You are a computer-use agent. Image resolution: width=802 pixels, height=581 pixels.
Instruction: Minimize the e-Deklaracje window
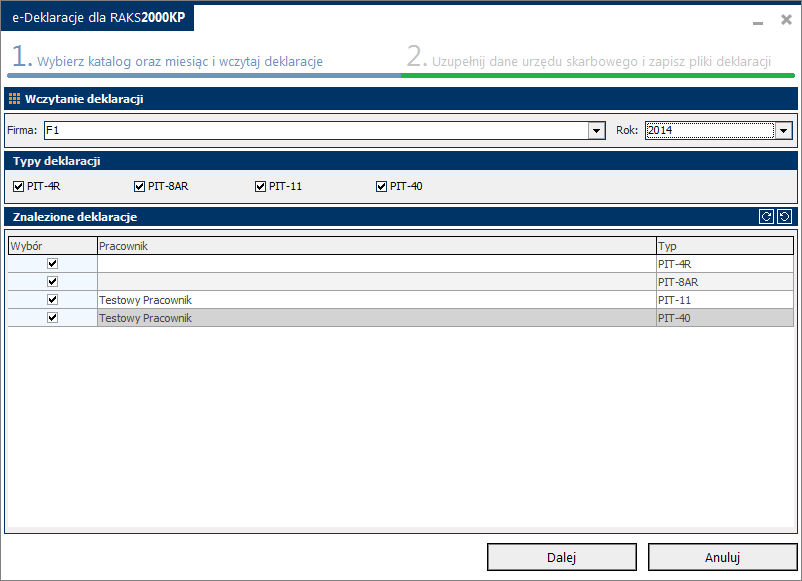click(758, 21)
